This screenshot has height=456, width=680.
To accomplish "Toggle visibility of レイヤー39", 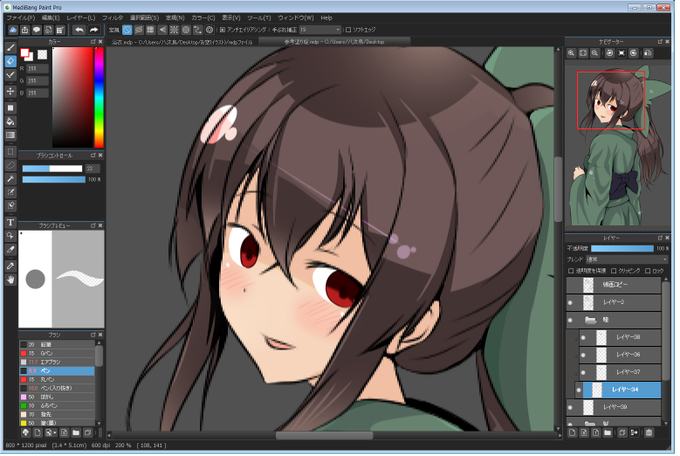I will coord(570,408).
